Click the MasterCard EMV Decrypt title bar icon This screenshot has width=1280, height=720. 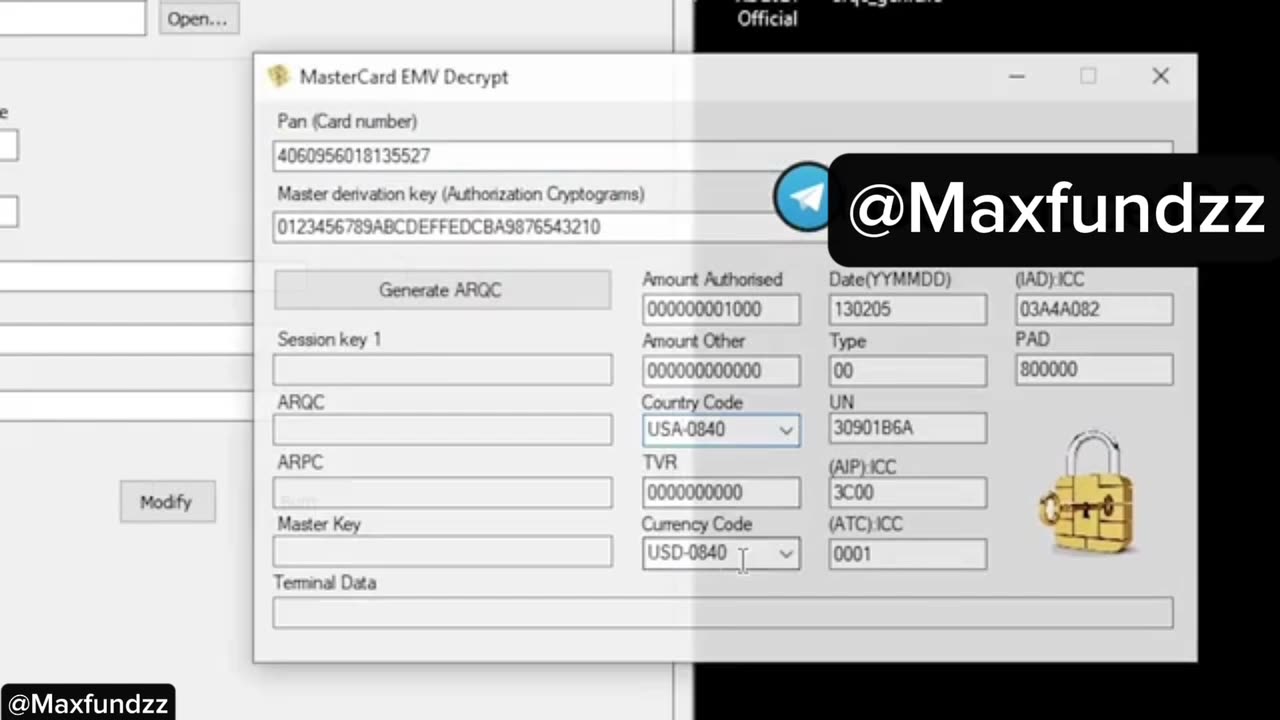click(279, 77)
